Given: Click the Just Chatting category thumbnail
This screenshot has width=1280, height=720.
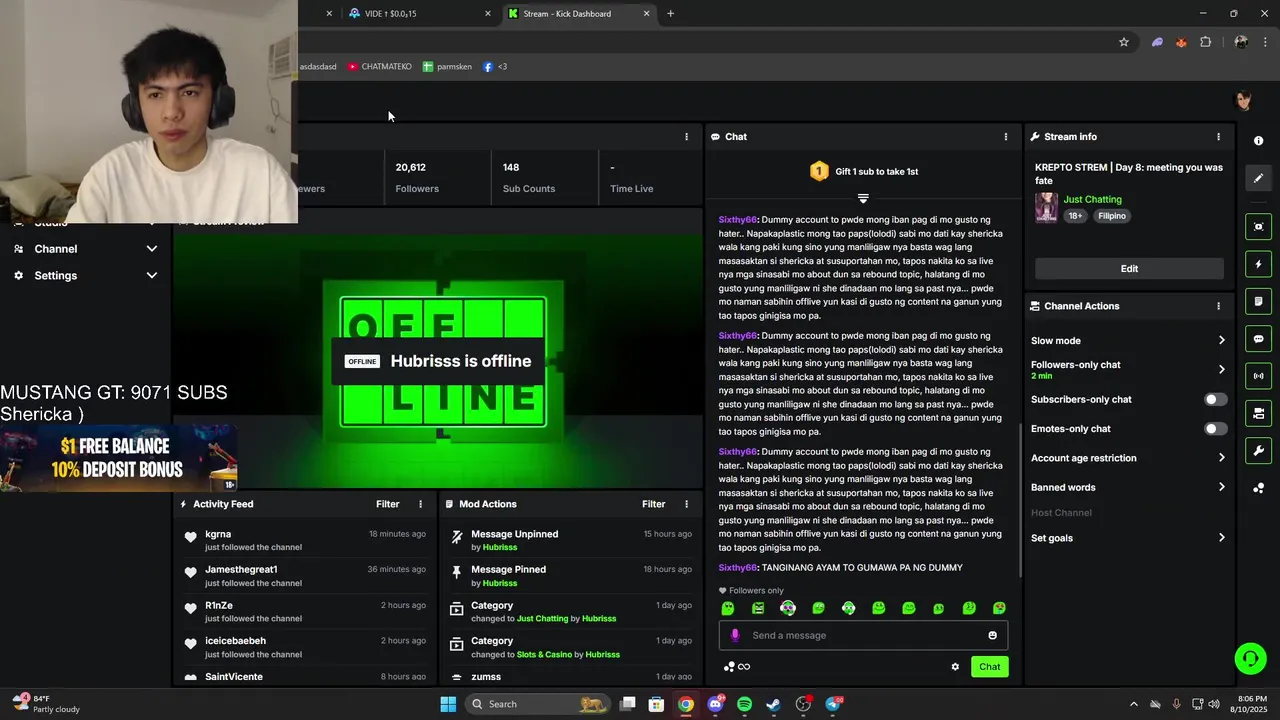Looking at the screenshot, I should (x=1046, y=207).
